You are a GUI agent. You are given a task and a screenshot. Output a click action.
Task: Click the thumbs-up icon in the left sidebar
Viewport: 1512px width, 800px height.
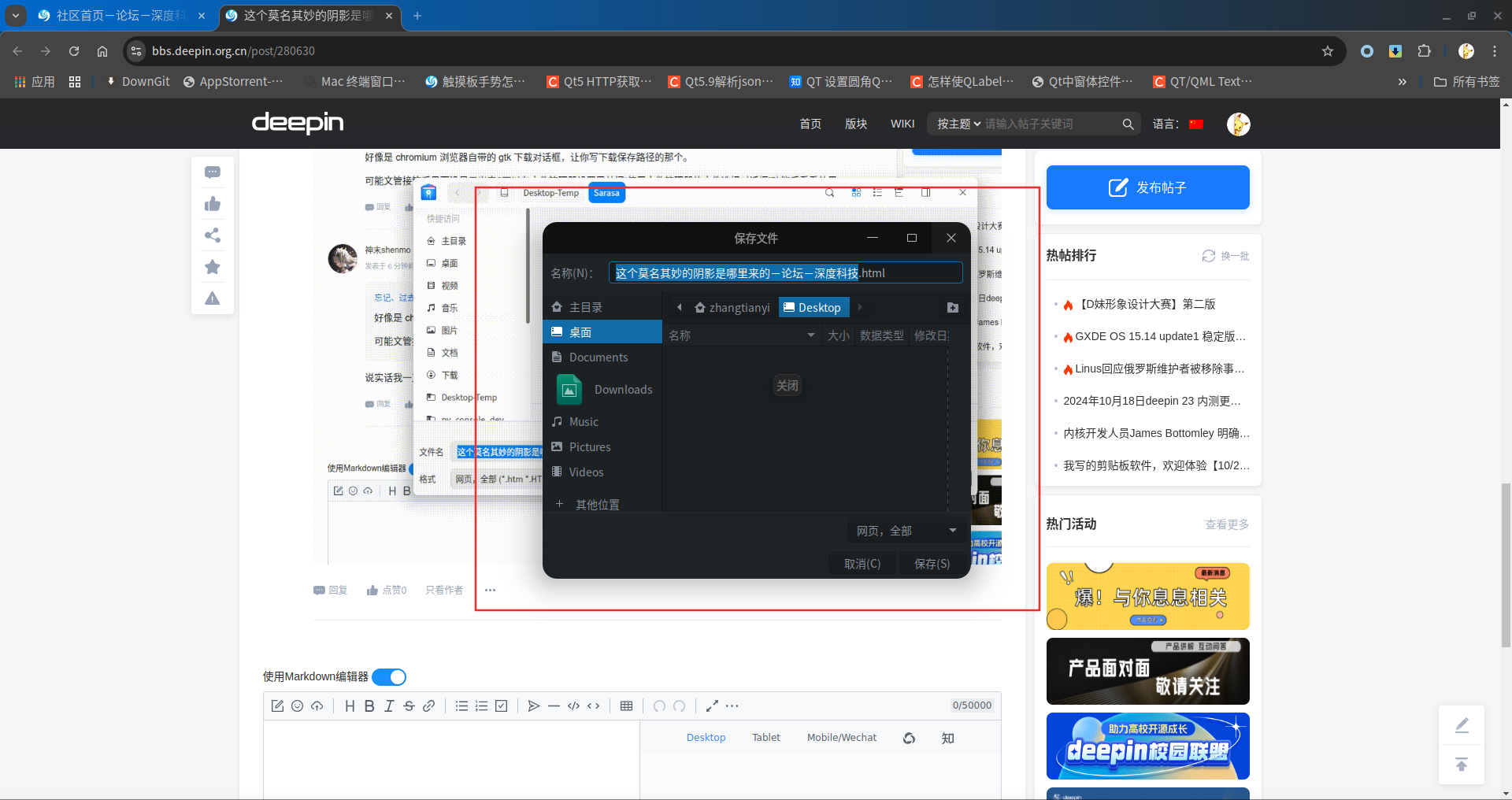coord(213,204)
